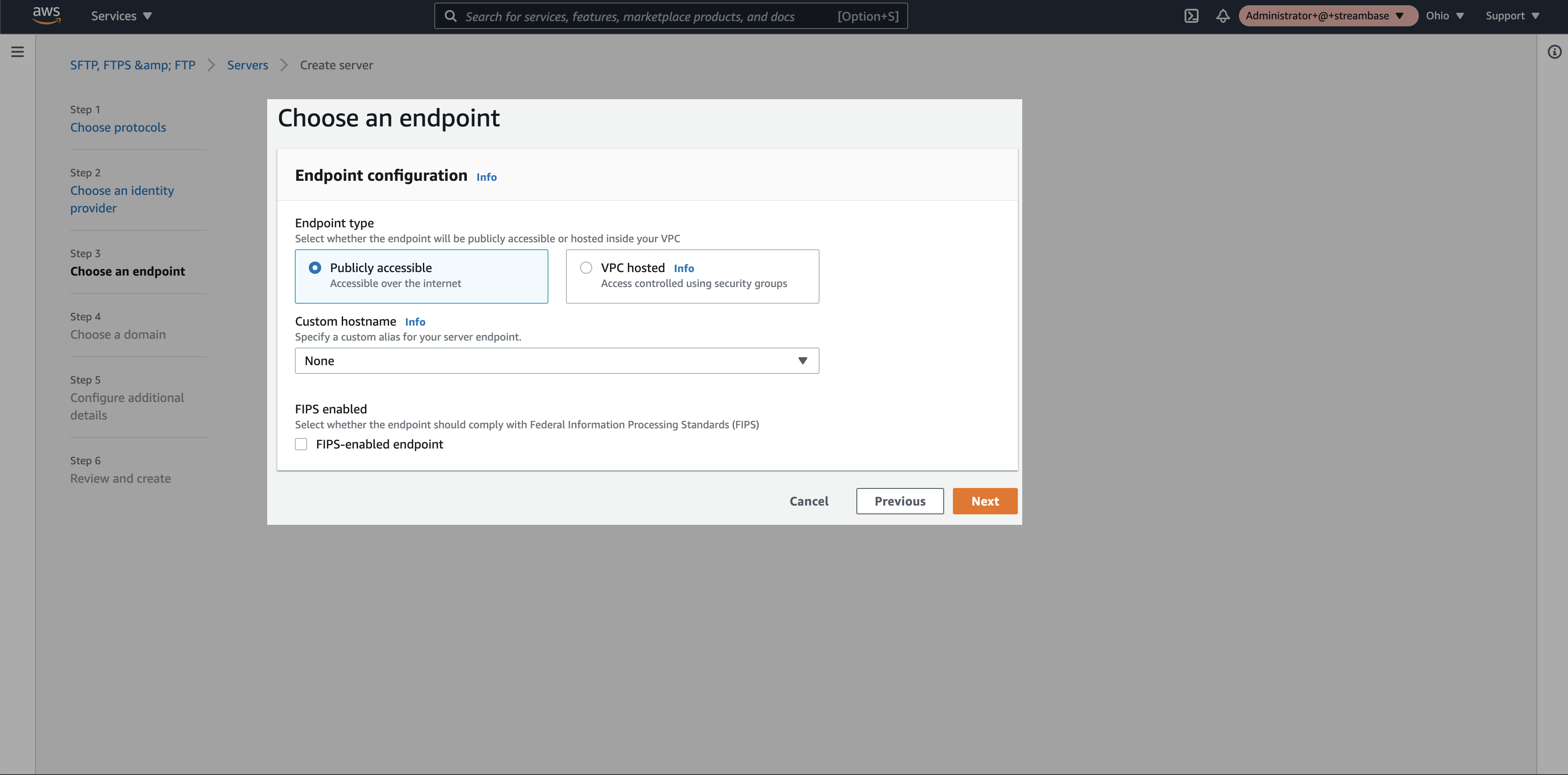This screenshot has height=775, width=1568.
Task: Open the Administrator account dropdown
Action: click(x=1327, y=16)
